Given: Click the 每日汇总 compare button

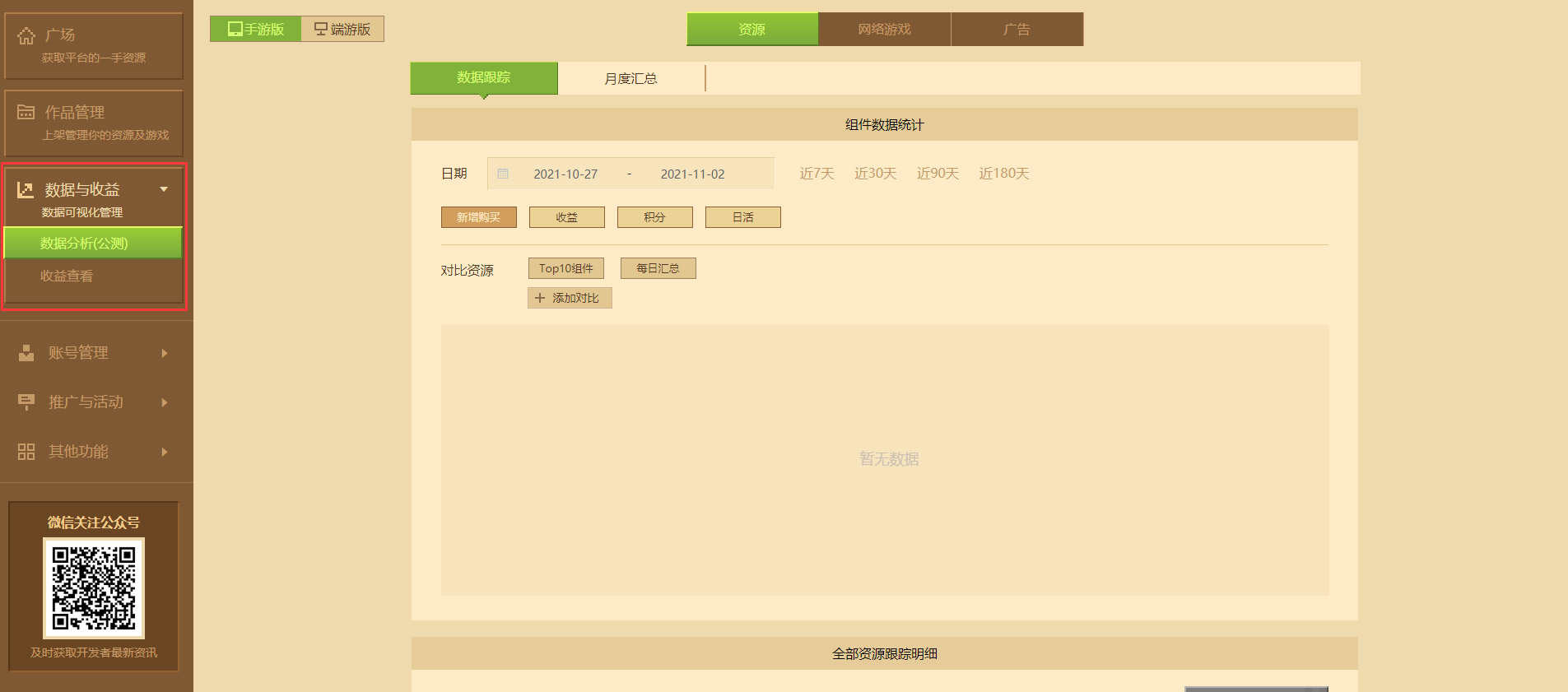Looking at the screenshot, I should coord(658,268).
